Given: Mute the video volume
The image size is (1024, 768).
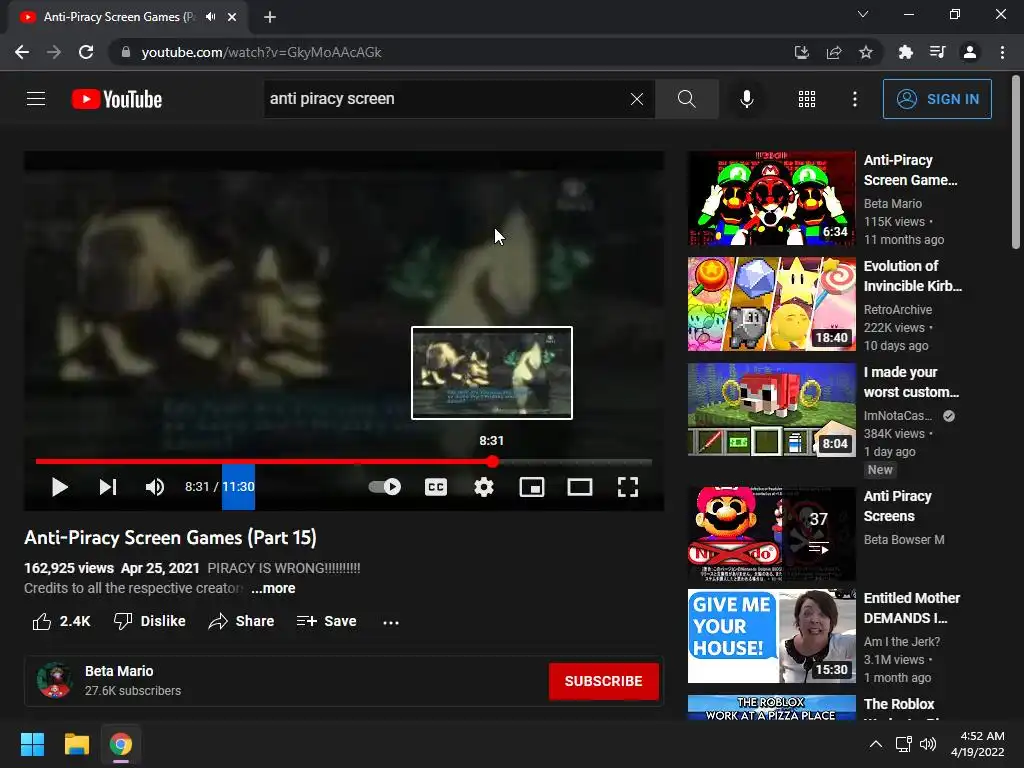Looking at the screenshot, I should pos(155,487).
